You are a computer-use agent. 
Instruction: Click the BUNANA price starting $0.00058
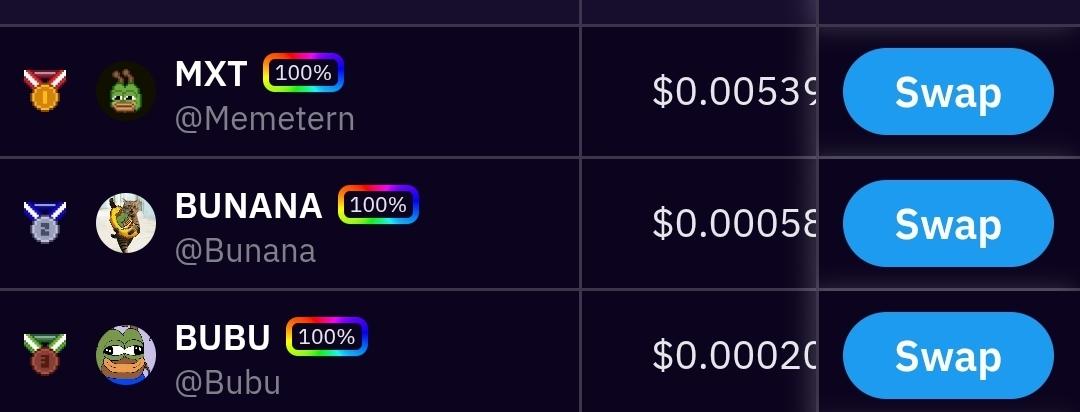(734, 223)
